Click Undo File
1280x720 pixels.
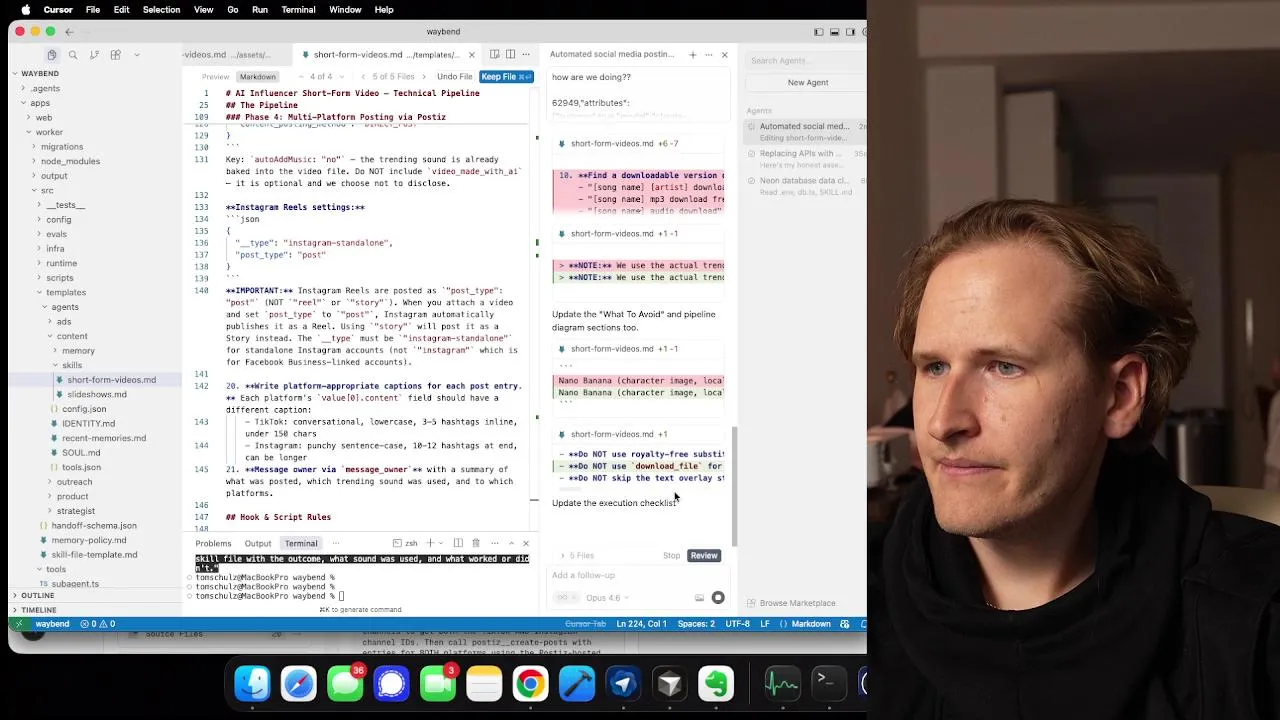click(x=454, y=77)
